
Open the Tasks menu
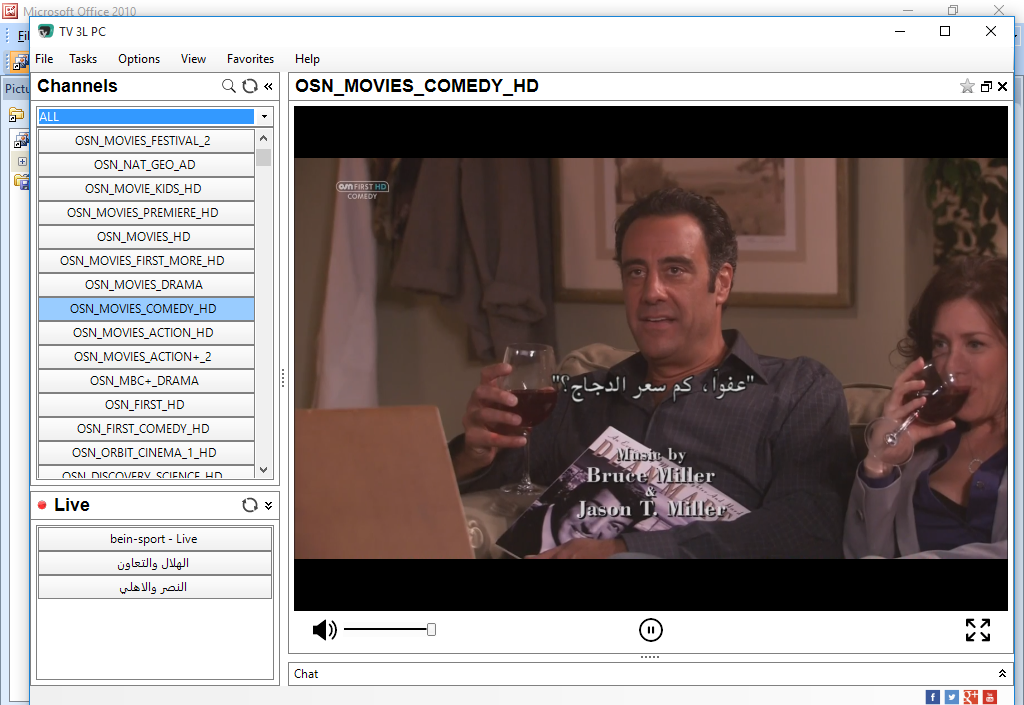[83, 59]
